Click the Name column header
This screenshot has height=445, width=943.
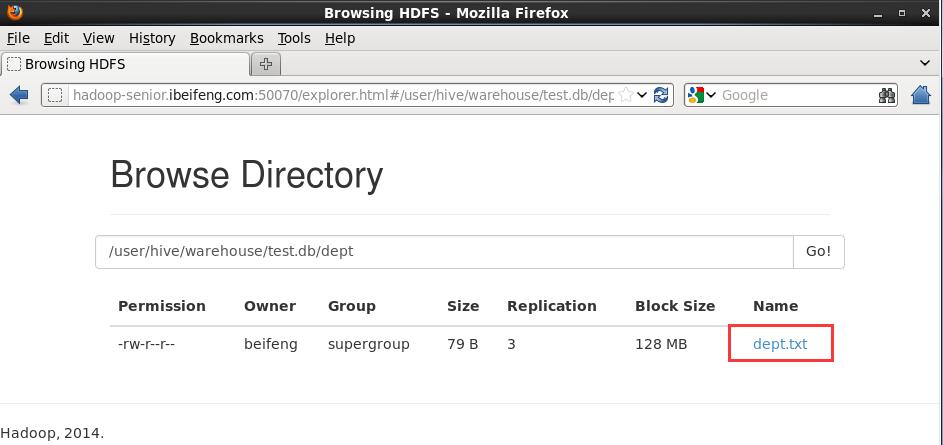tap(776, 306)
